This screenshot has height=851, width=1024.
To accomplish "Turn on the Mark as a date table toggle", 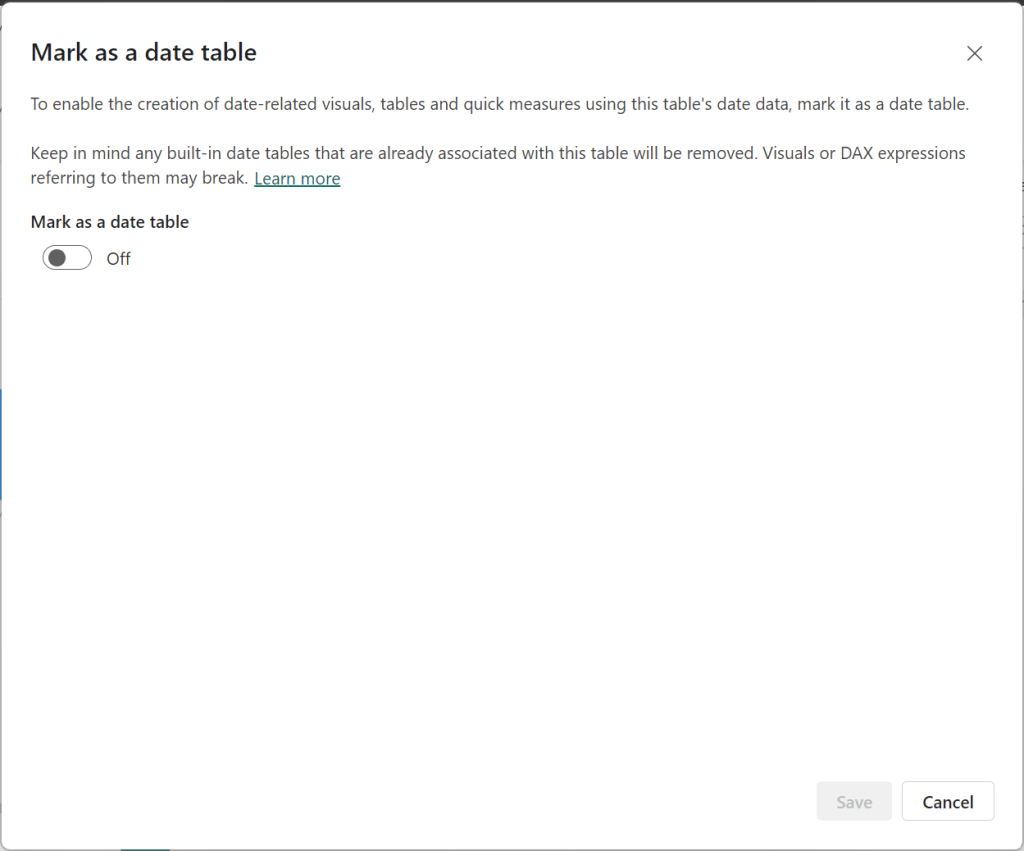I will pos(67,258).
